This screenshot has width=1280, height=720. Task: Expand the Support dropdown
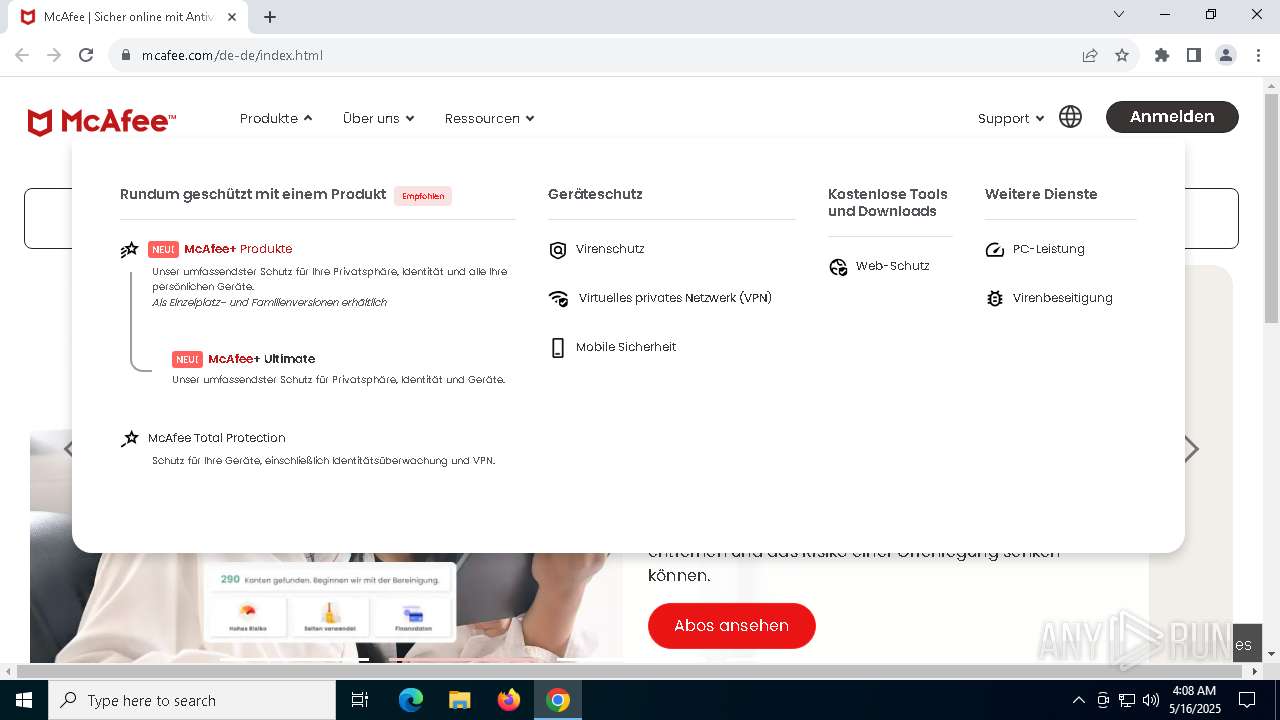[1011, 118]
